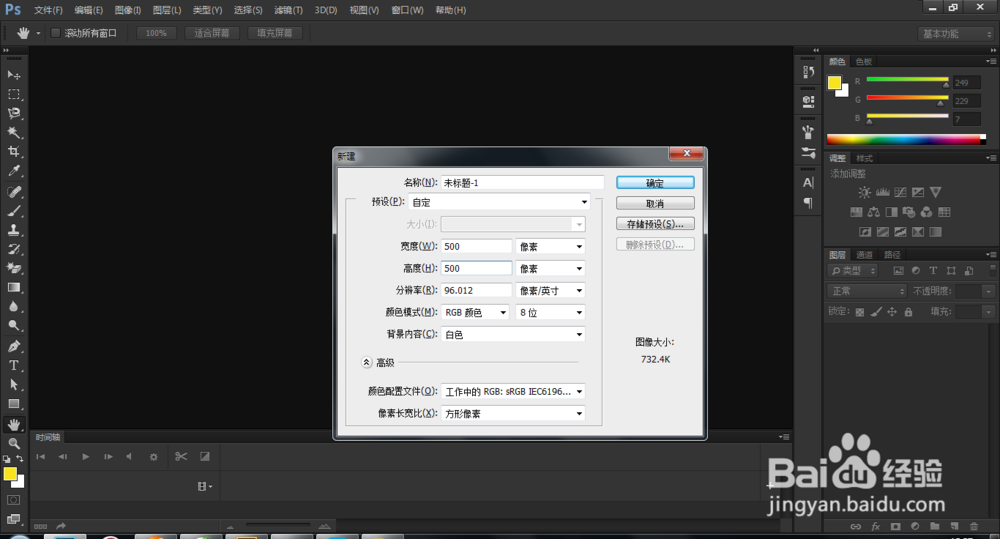Toggle lock position icon

(x=892, y=312)
